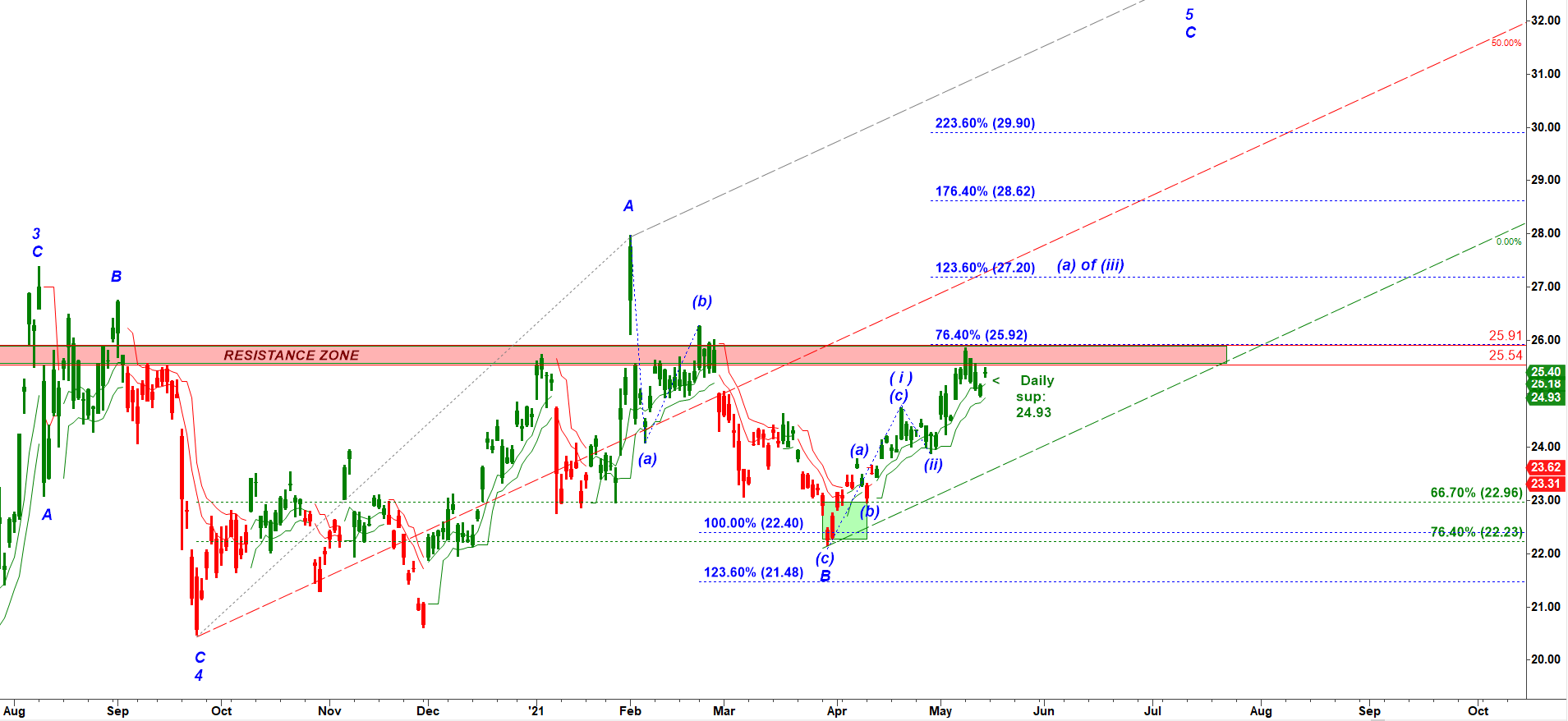Click the Daily sup: 24.93 note
Screen dimensions: 1568x721
click(x=1034, y=397)
